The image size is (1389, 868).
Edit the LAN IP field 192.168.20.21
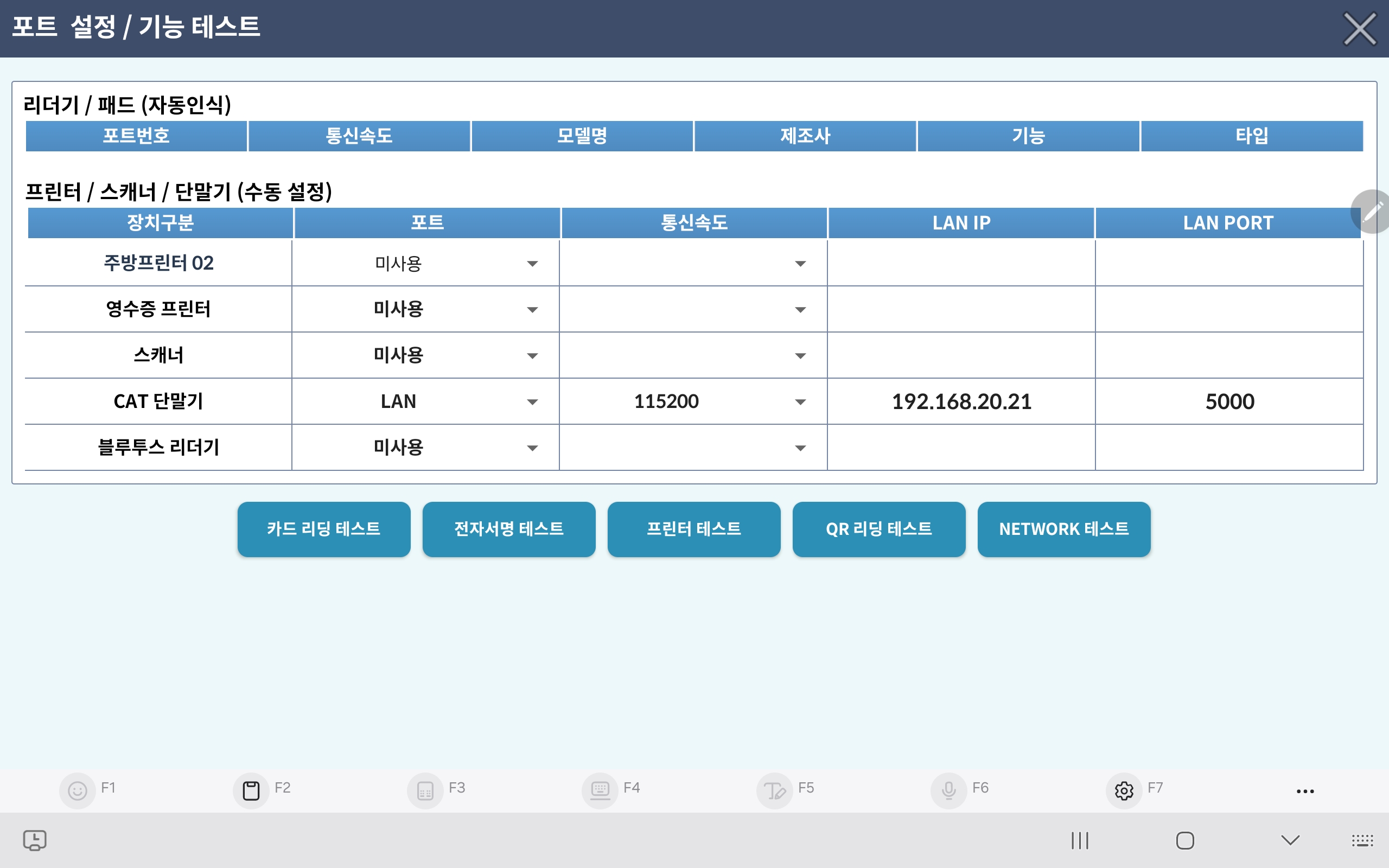click(961, 402)
